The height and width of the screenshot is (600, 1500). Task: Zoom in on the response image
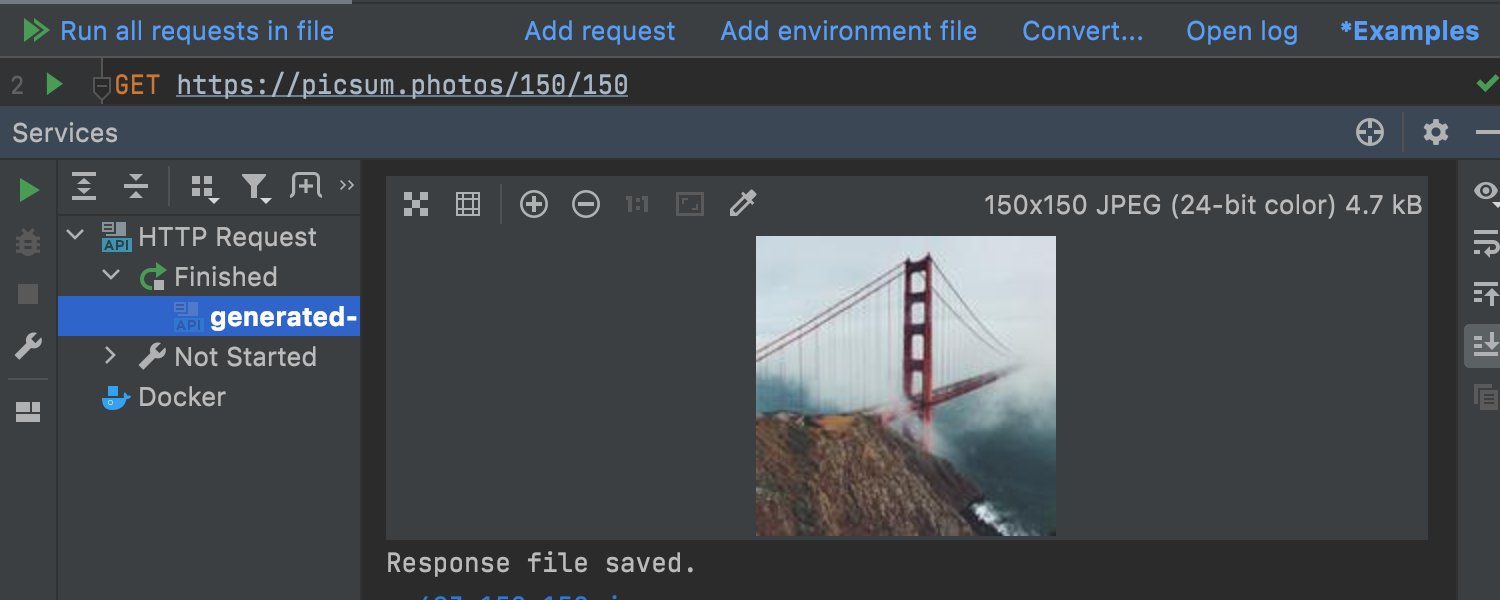pos(535,203)
